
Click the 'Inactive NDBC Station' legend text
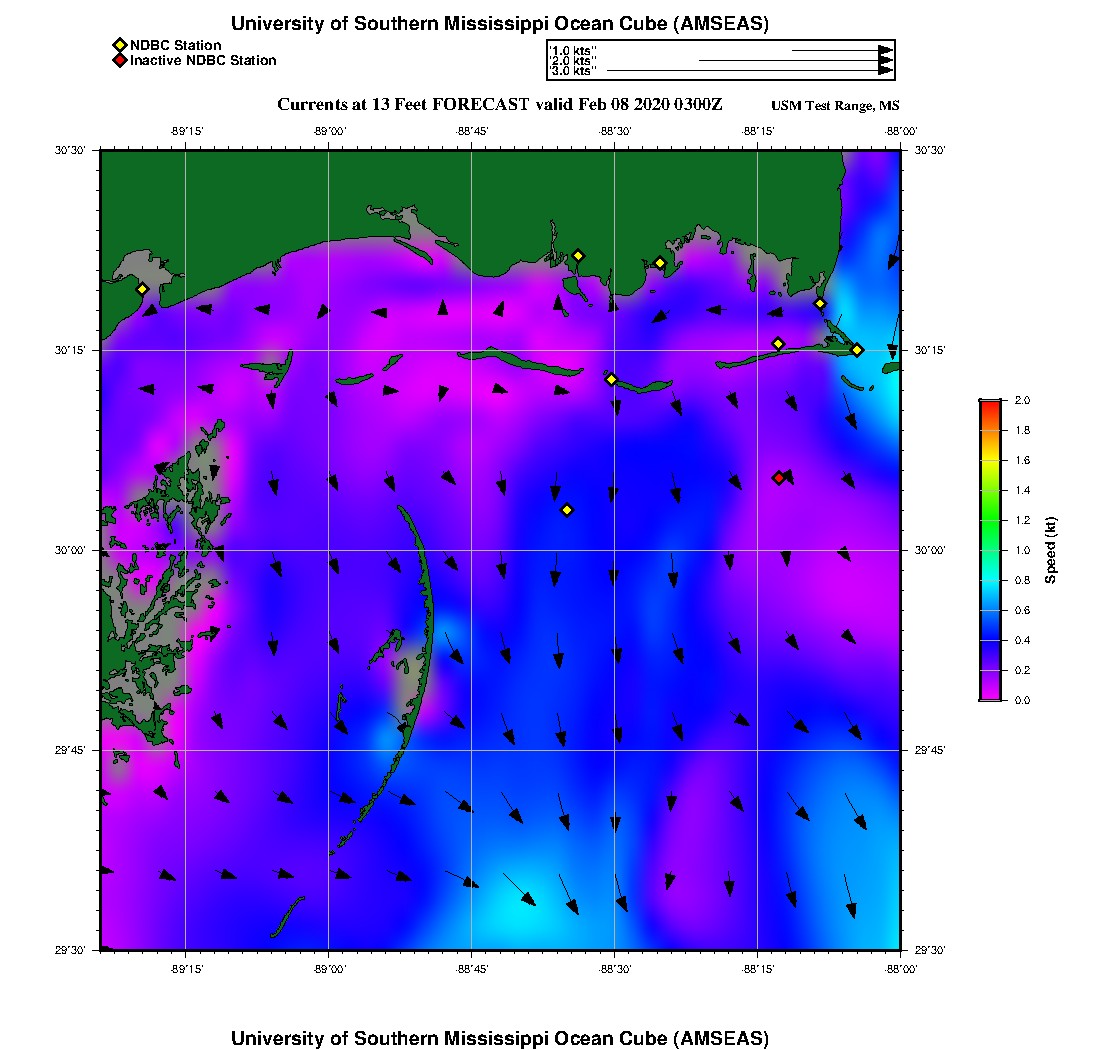click(x=203, y=61)
